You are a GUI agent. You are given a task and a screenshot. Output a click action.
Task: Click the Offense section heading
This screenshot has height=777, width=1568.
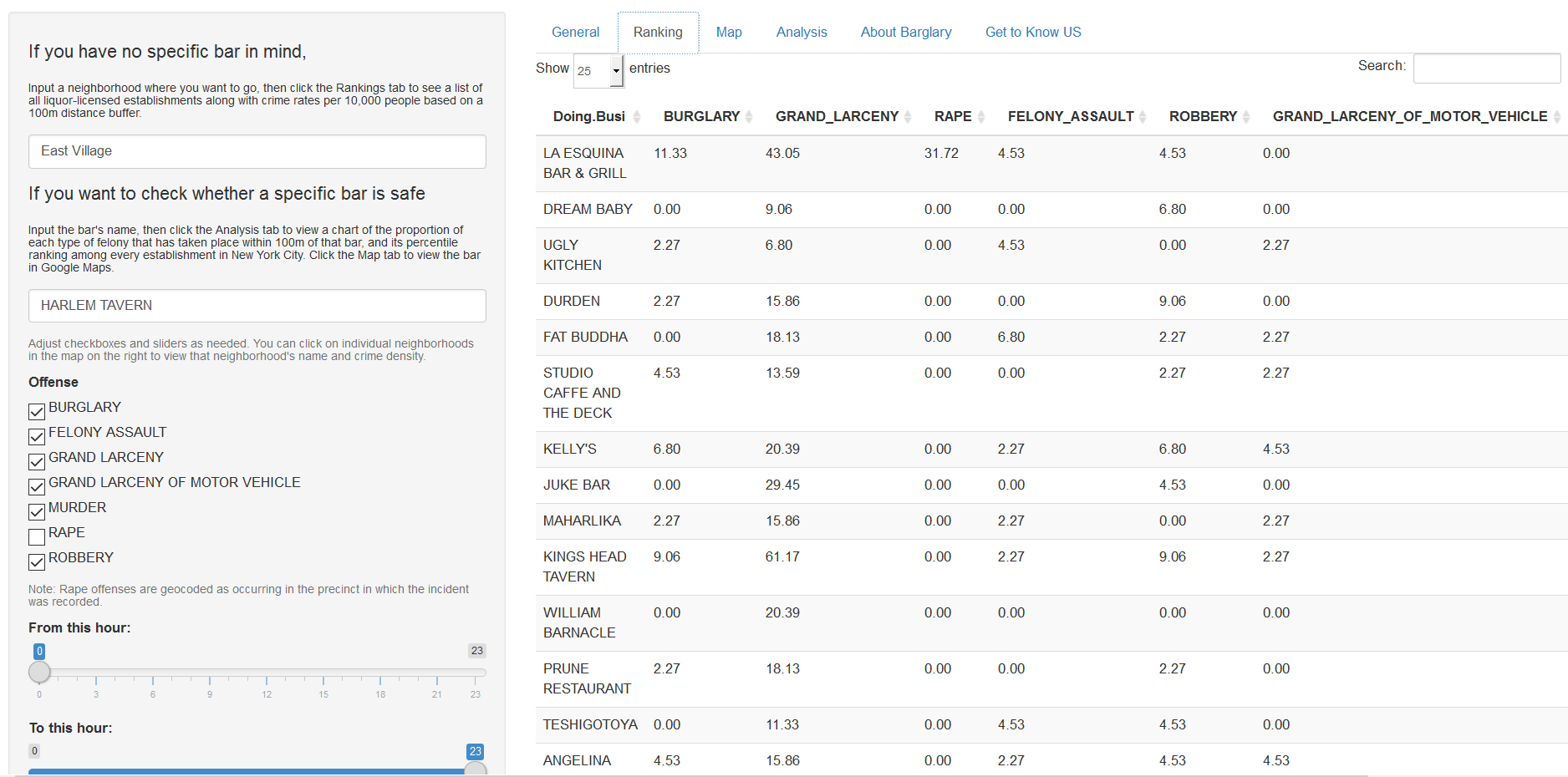(53, 383)
